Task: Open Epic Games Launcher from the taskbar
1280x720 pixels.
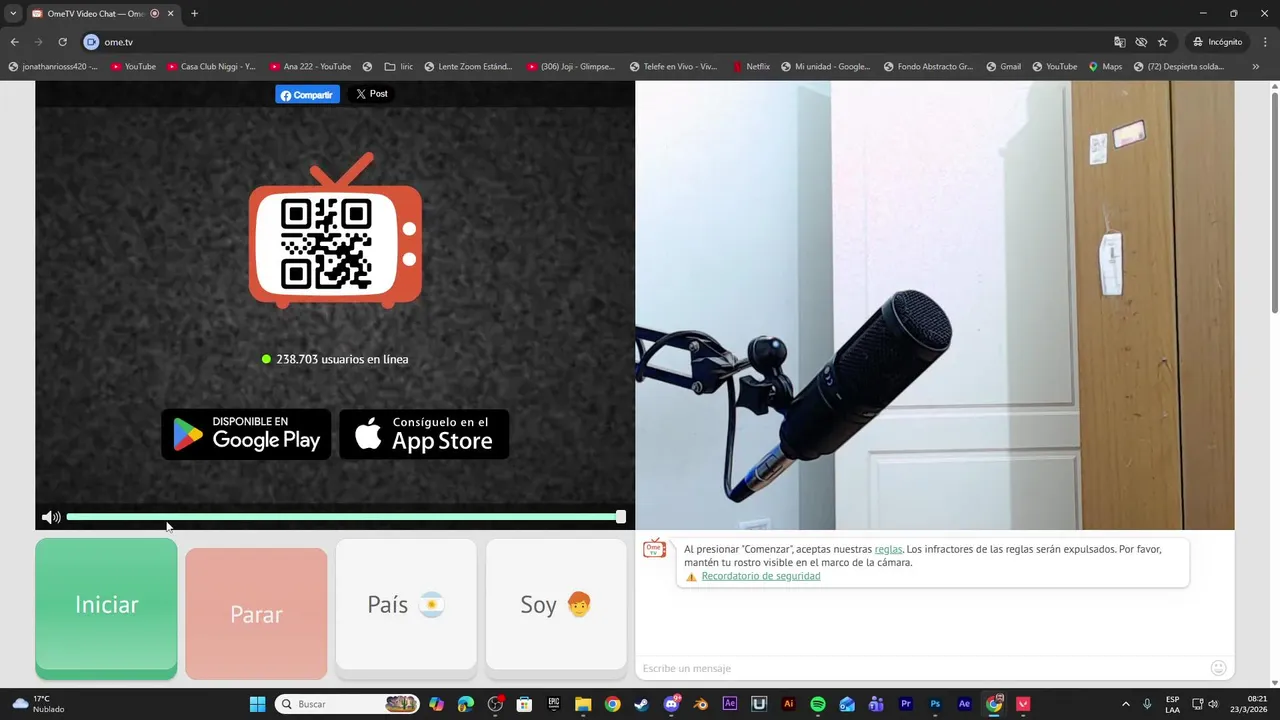Action: [x=553, y=704]
